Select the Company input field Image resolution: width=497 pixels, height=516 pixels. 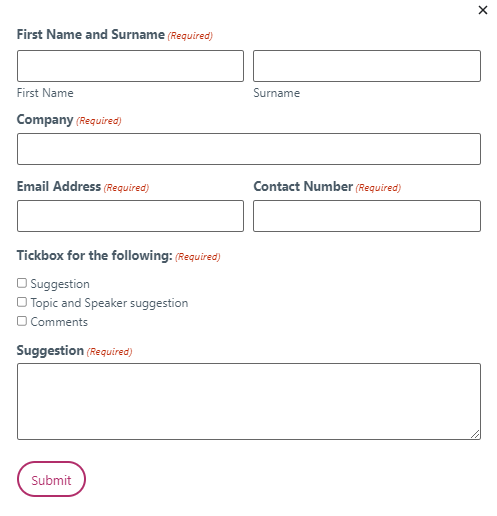coord(249,149)
